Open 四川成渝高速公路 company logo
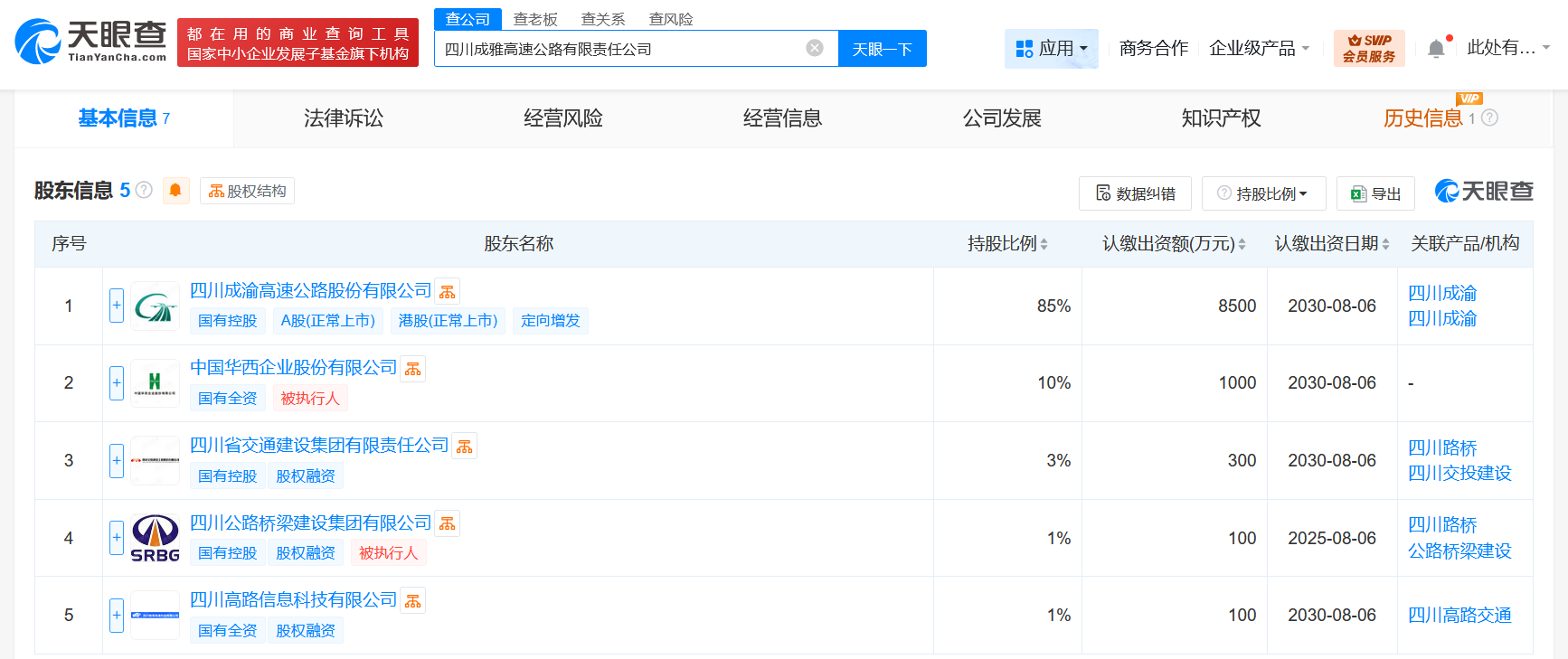Screen dimensions: 1568x659 156,306
